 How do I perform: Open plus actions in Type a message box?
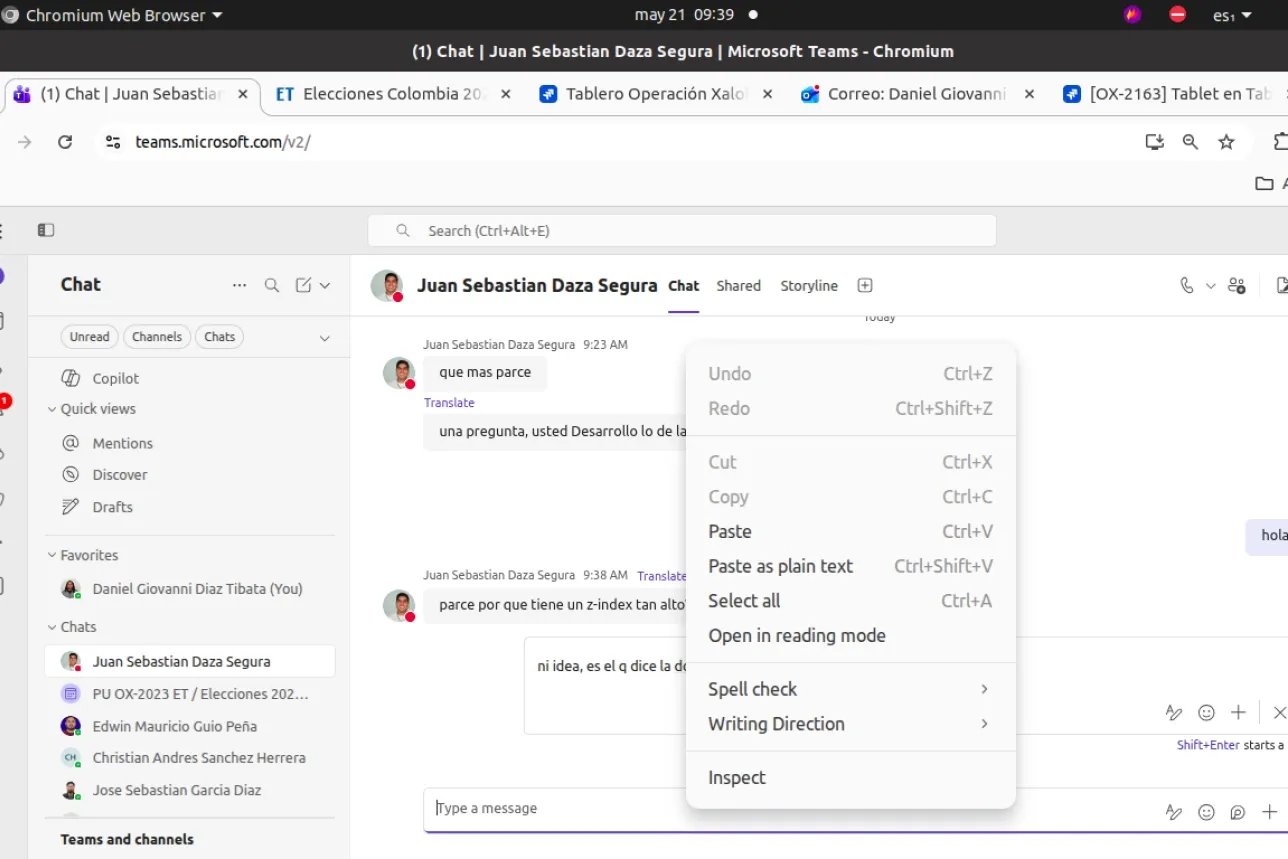tap(1270, 812)
